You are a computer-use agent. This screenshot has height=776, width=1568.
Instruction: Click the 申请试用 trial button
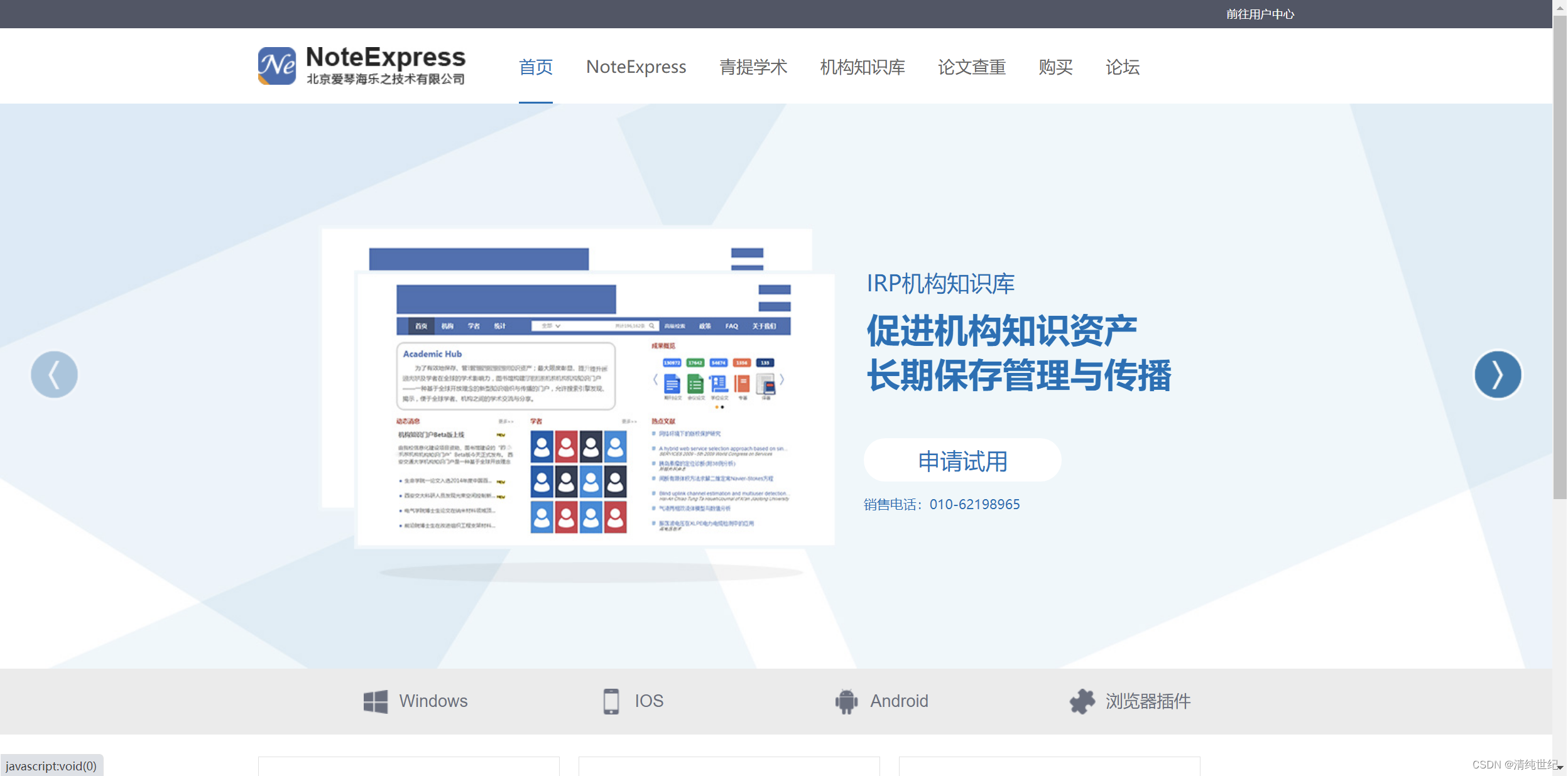coord(962,460)
